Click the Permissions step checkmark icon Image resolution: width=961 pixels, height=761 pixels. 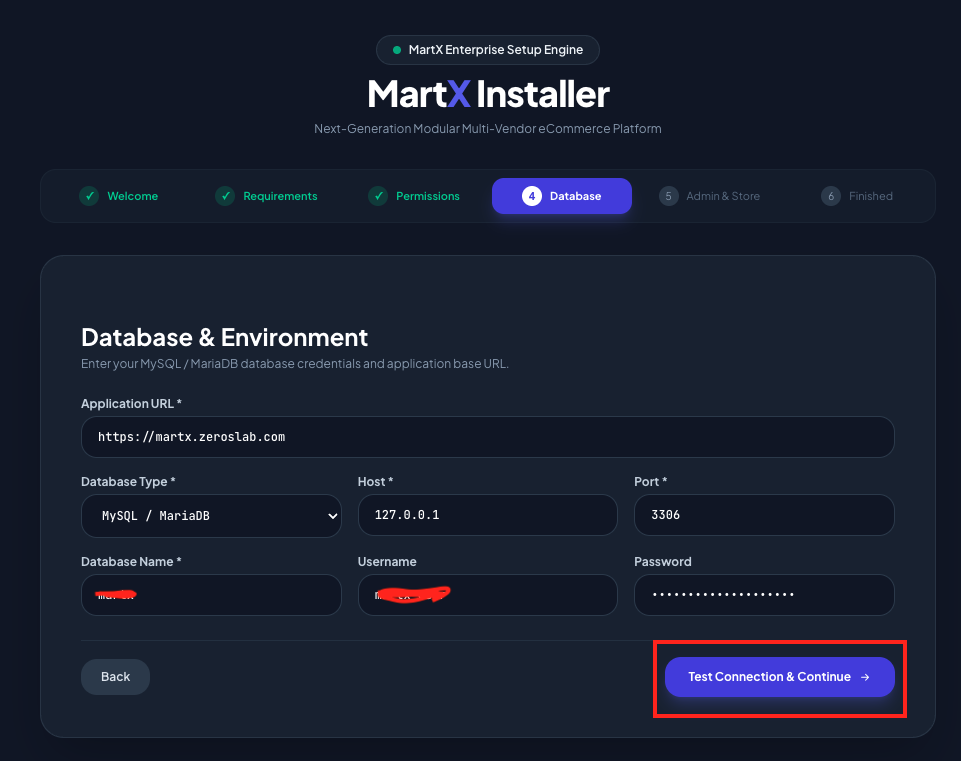(x=378, y=196)
